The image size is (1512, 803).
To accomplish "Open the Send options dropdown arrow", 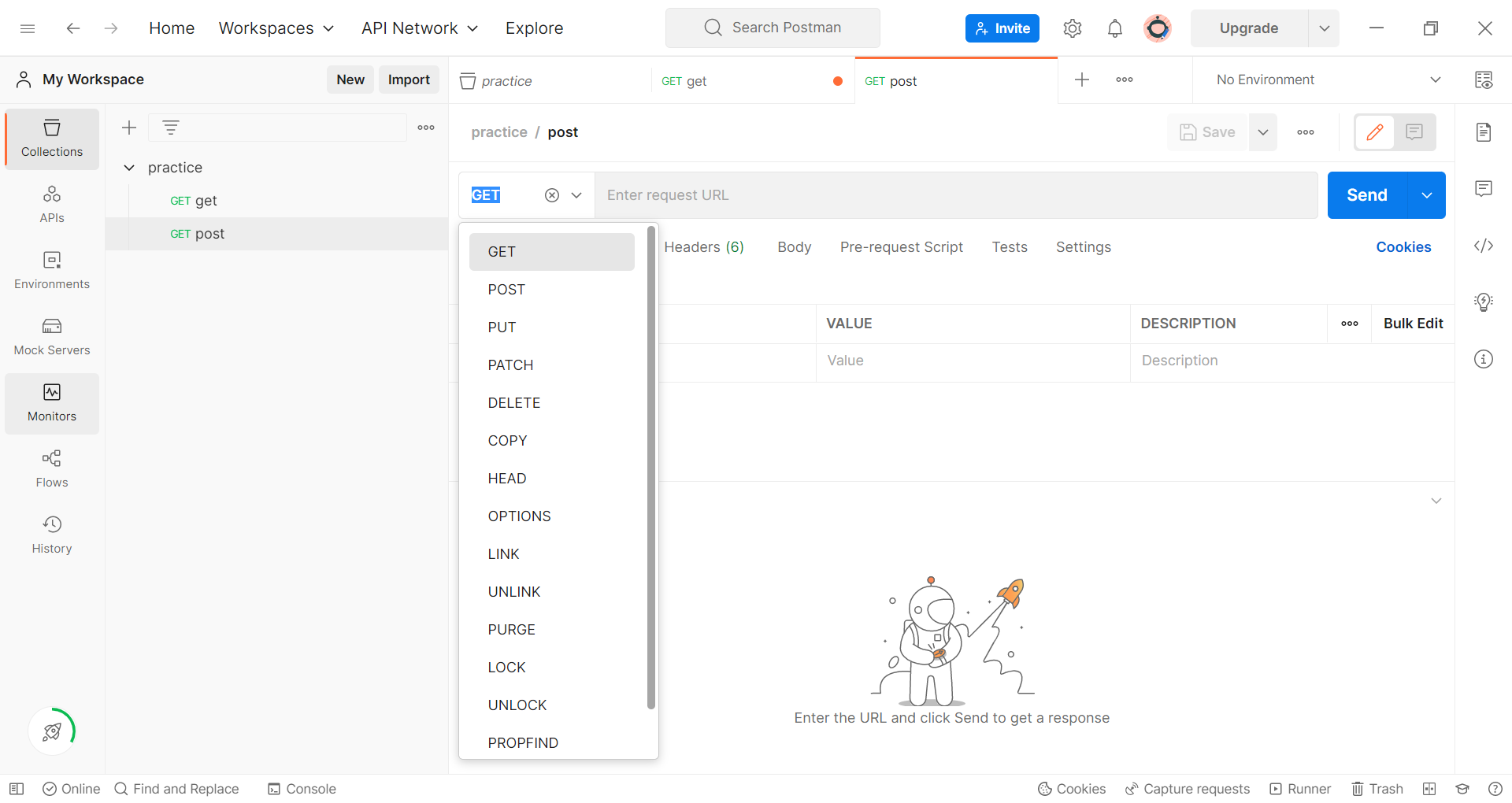I will pyautogui.click(x=1427, y=195).
